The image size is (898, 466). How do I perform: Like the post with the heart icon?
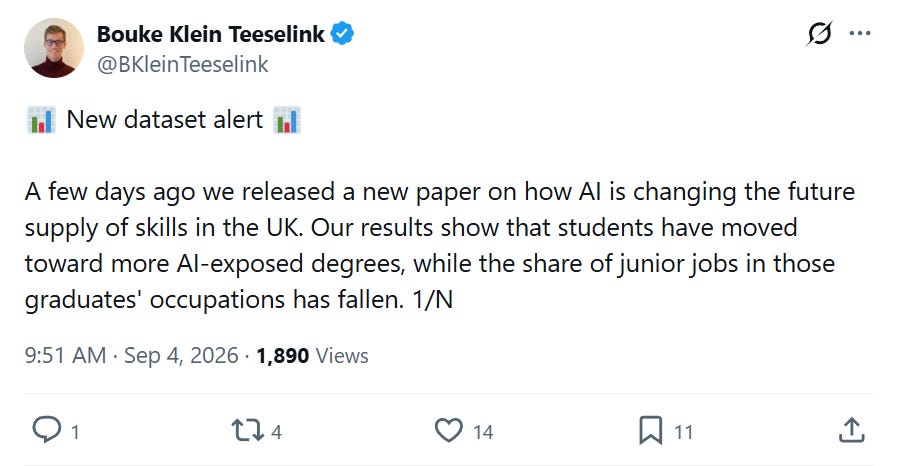448,431
